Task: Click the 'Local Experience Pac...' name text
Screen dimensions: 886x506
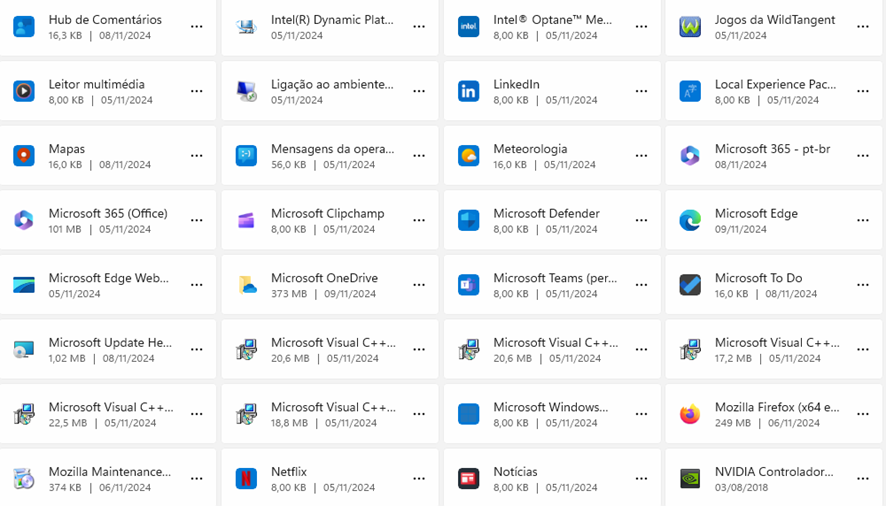Action: click(775, 84)
